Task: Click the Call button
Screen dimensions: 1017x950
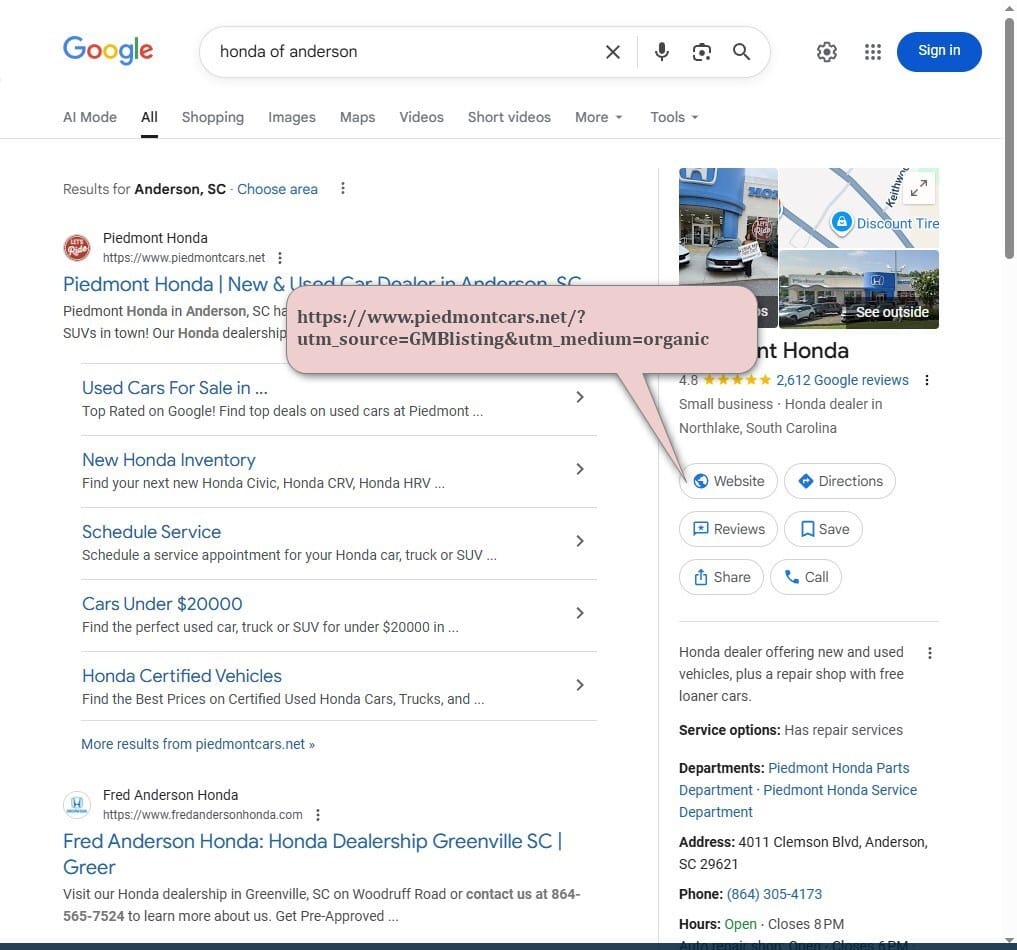Action: tap(806, 577)
